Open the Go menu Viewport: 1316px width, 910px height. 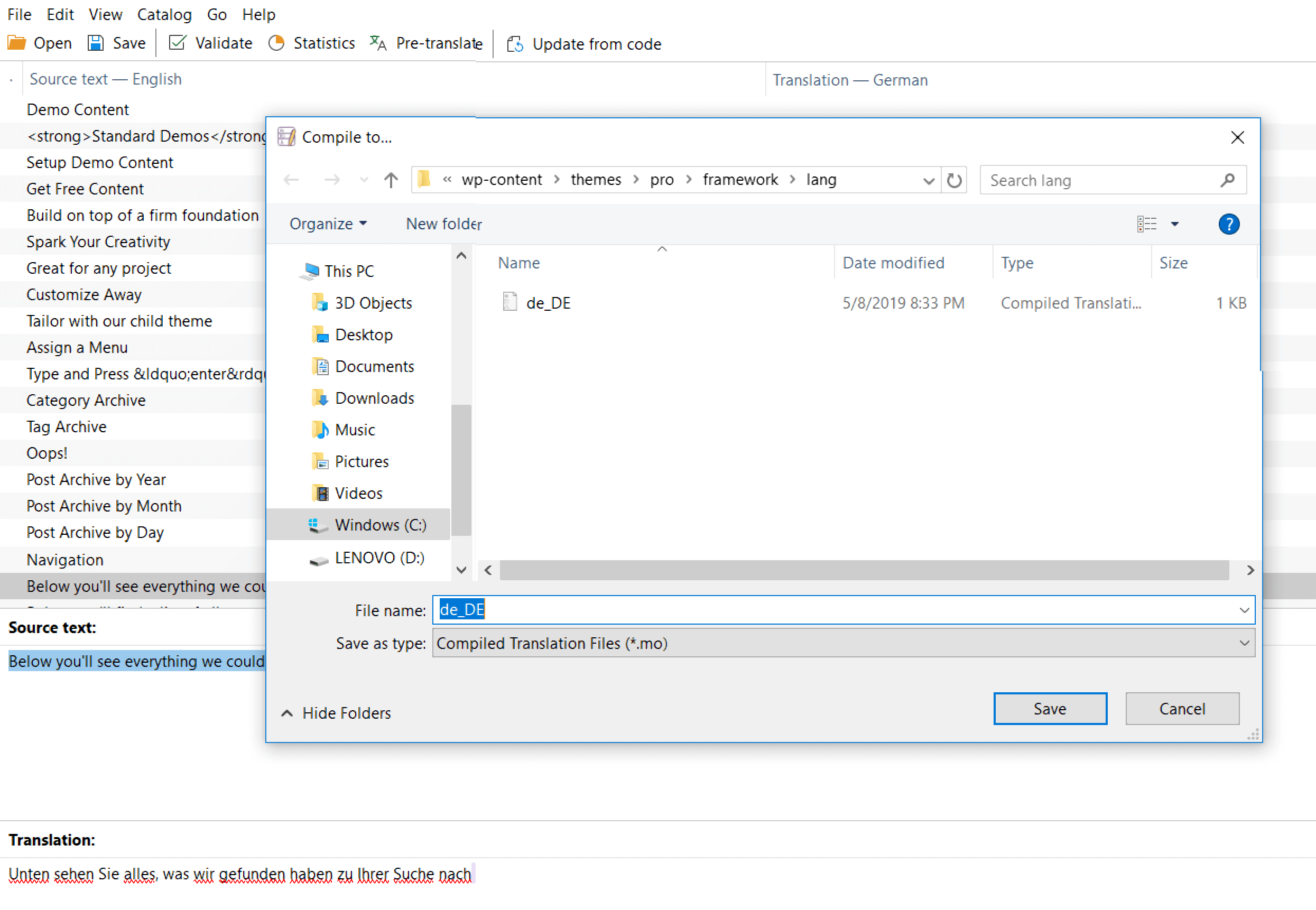click(217, 14)
